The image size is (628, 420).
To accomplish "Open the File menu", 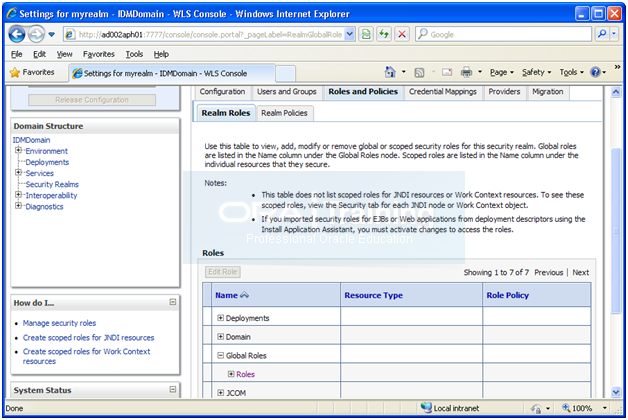I will click(16, 54).
